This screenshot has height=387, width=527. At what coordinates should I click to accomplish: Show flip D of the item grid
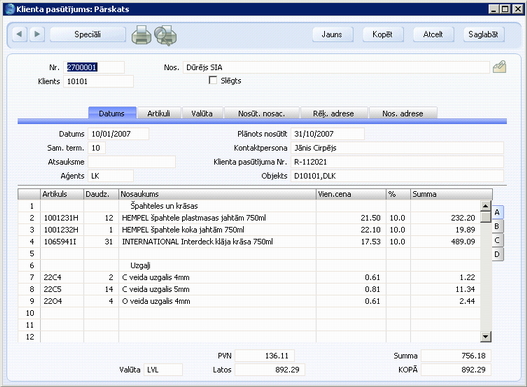pos(497,255)
